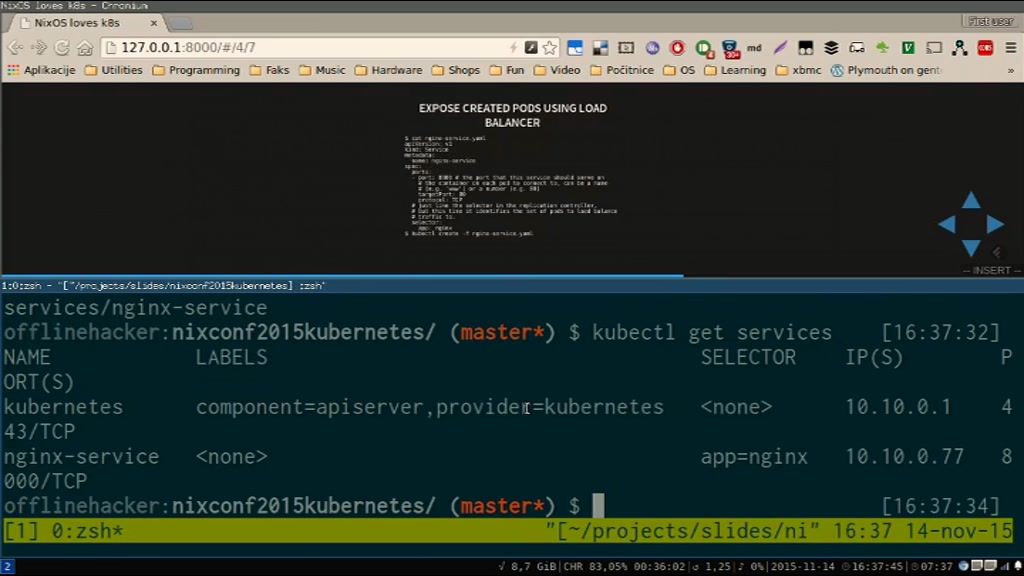Click the purple feather extension icon
The width and height of the screenshot is (1024, 576).
(x=780, y=48)
